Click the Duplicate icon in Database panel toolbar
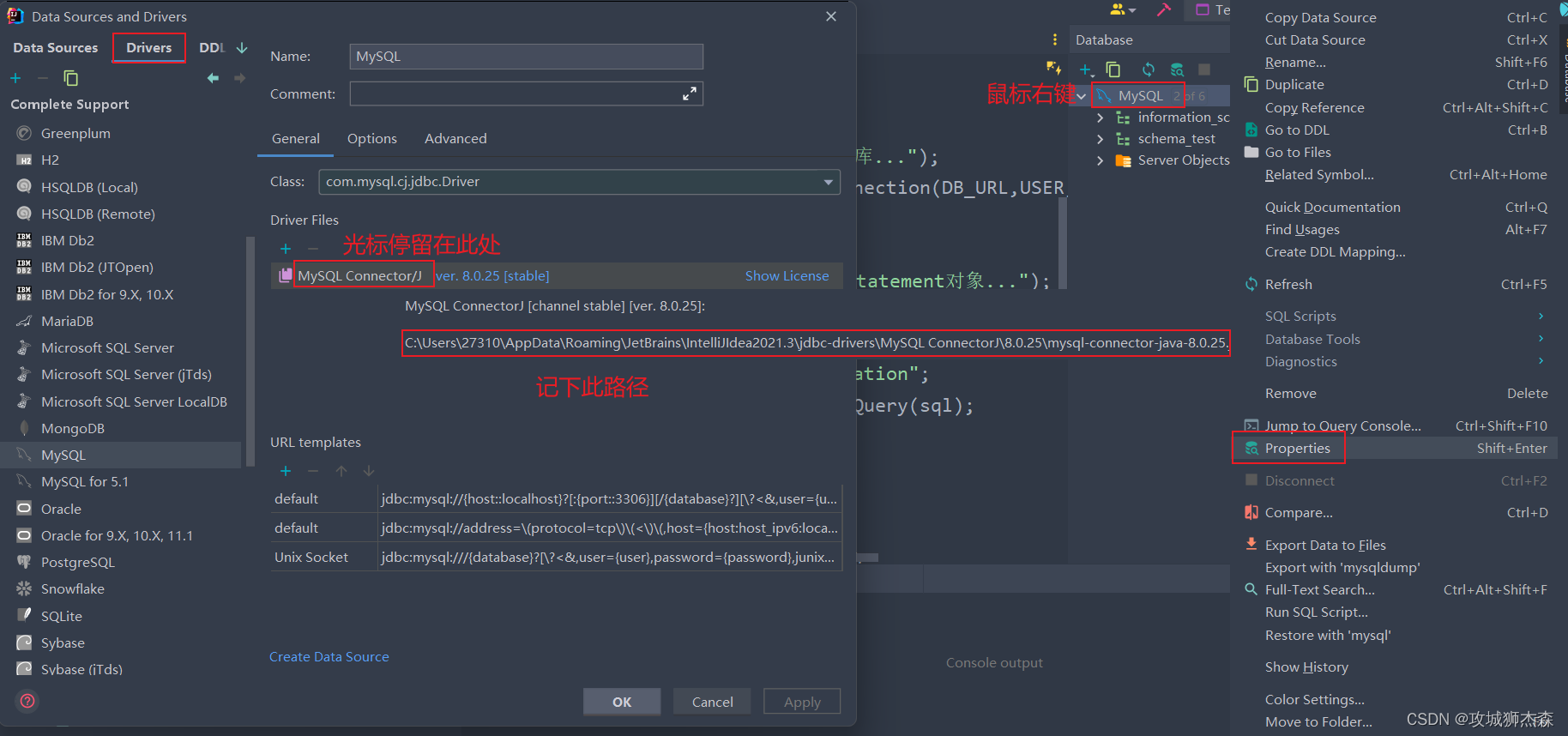1568x736 pixels. [x=1113, y=69]
